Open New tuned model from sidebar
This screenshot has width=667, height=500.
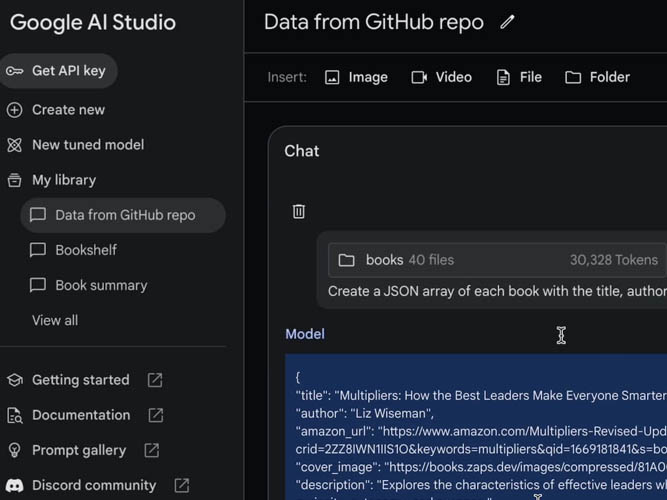pyautogui.click(x=88, y=145)
